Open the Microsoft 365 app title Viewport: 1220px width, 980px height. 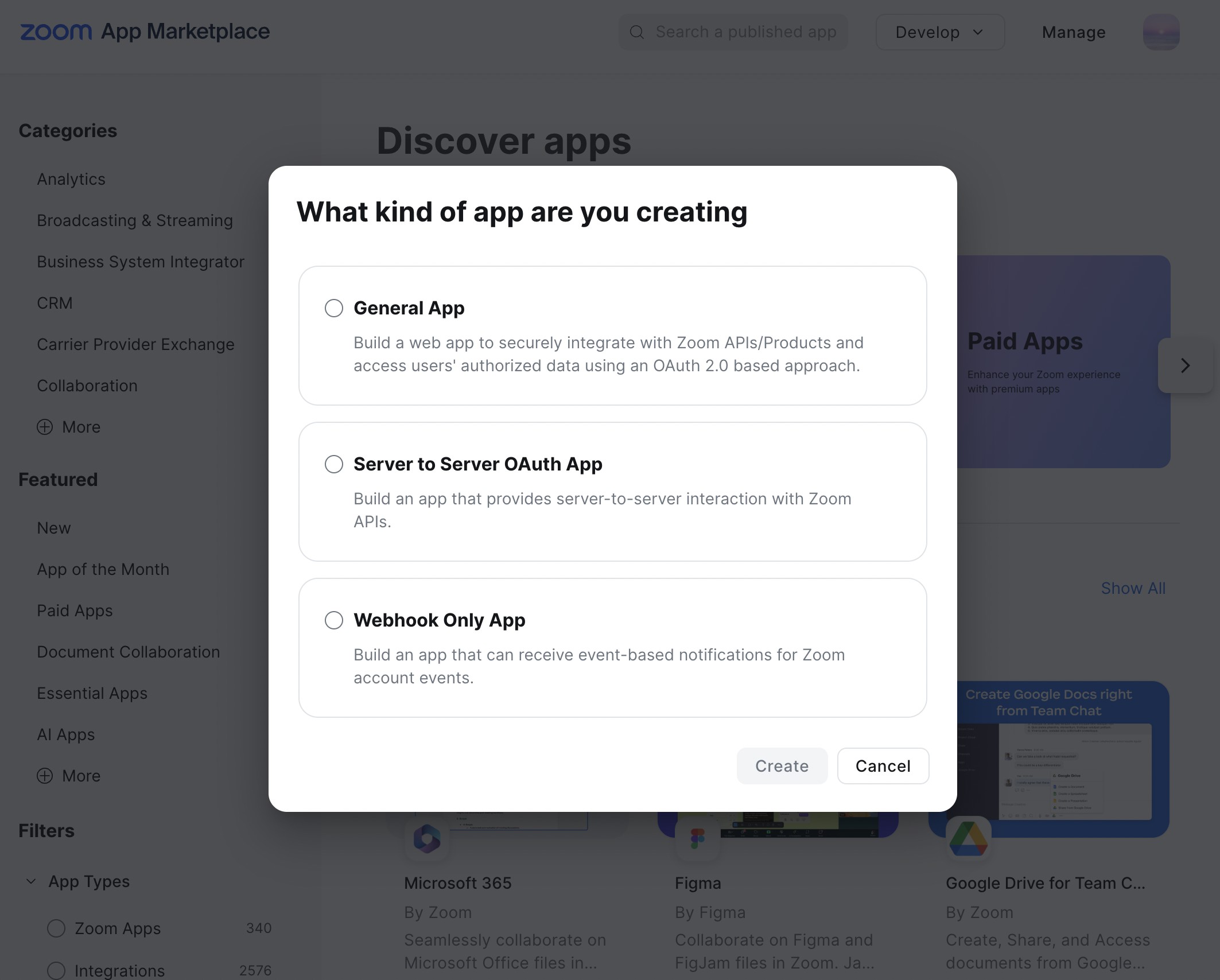pyautogui.click(x=458, y=883)
